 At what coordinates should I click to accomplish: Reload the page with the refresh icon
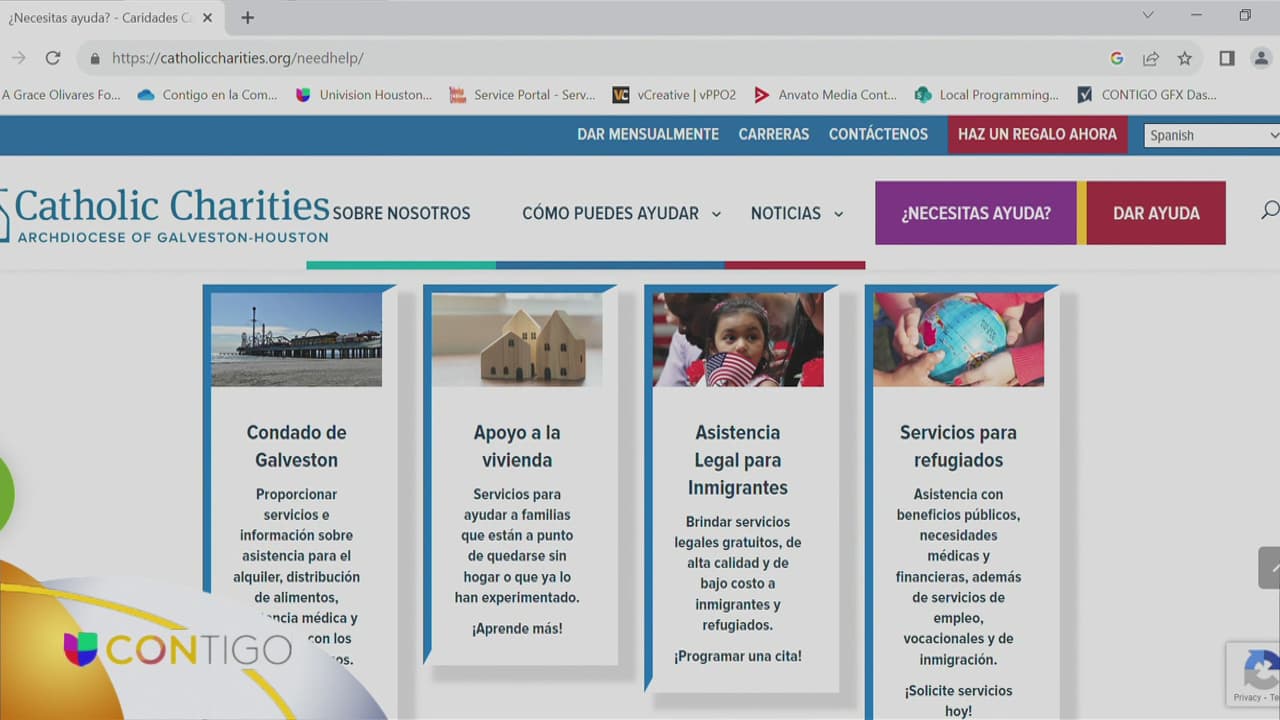[x=53, y=58]
